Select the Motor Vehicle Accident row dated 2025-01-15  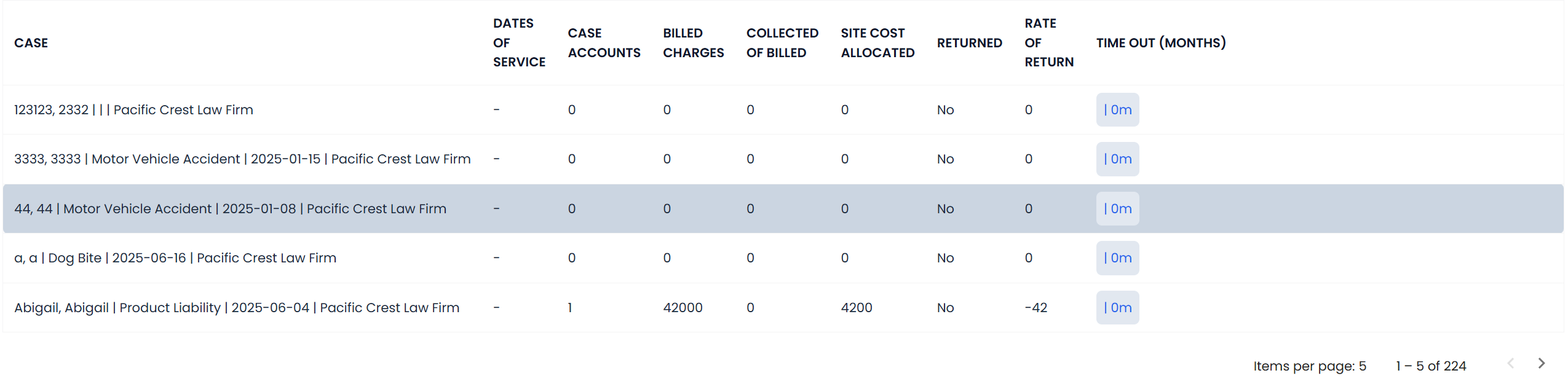pos(242,159)
